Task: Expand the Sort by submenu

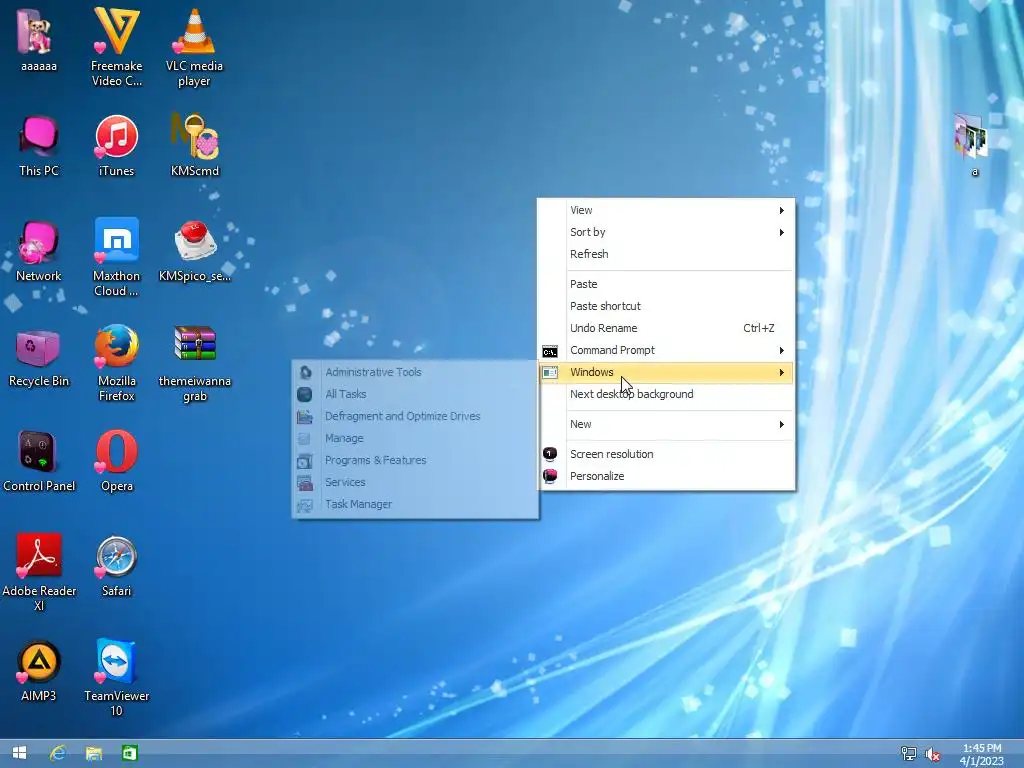Action: pyautogui.click(x=666, y=232)
